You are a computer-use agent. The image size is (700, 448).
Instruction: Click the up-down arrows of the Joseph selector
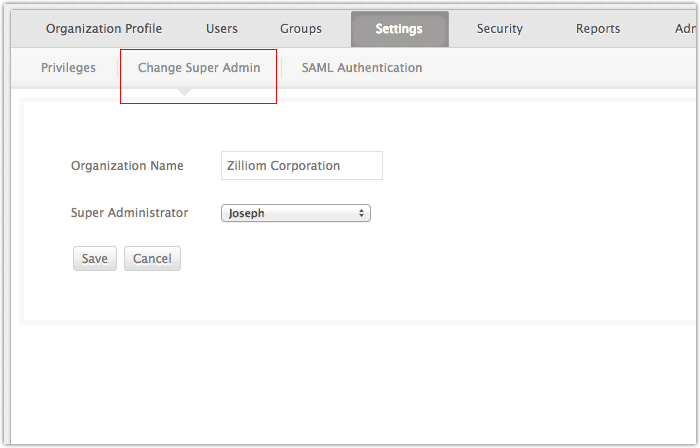coord(361,213)
